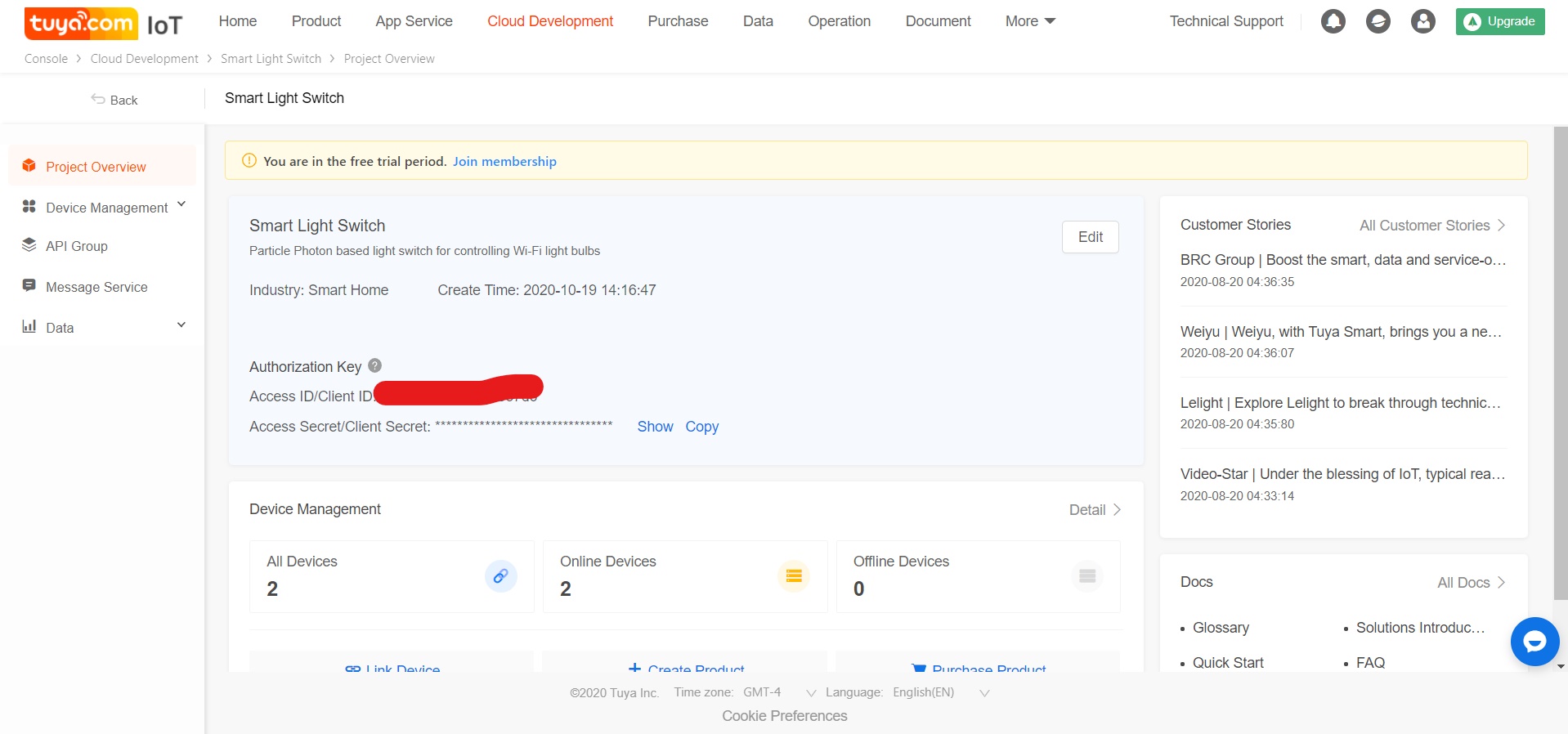Open the Data top menu item

758,21
